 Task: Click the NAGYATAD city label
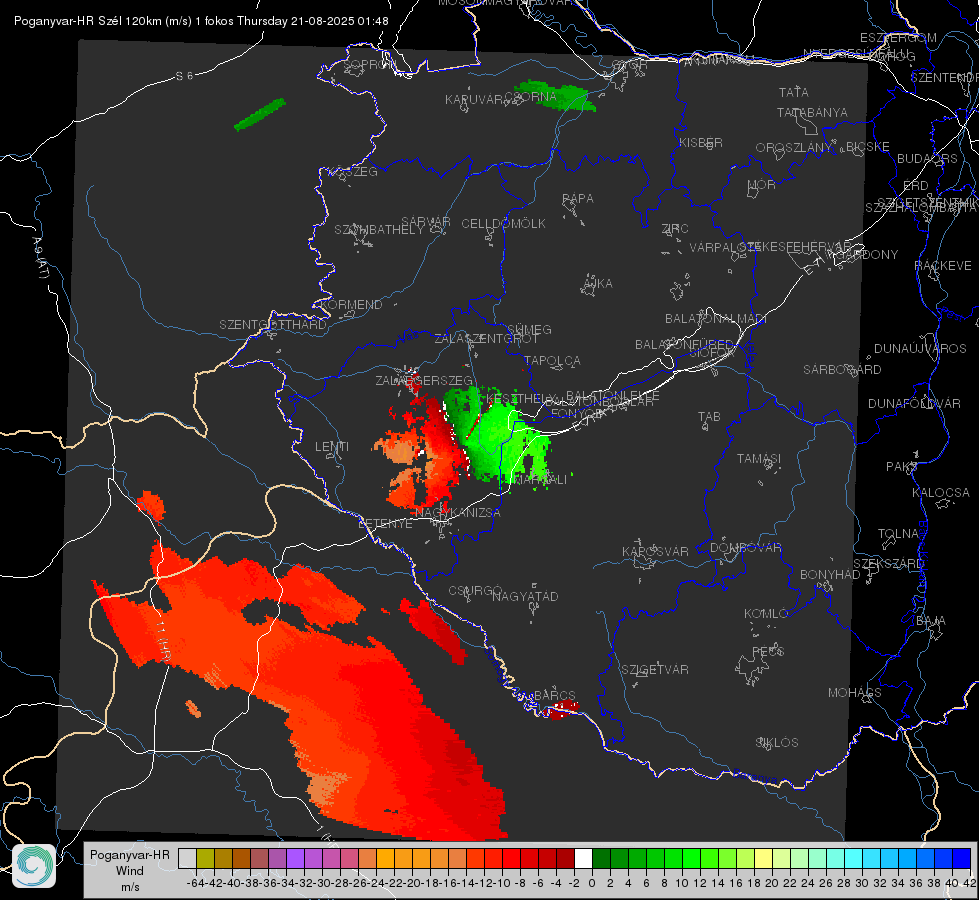click(x=525, y=596)
